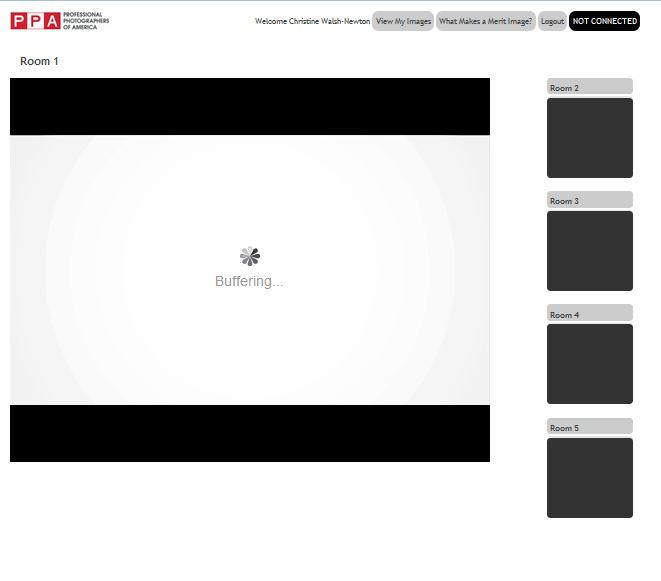The image size is (661, 581).
Task: Select the Room 2 label
Action: point(589,86)
